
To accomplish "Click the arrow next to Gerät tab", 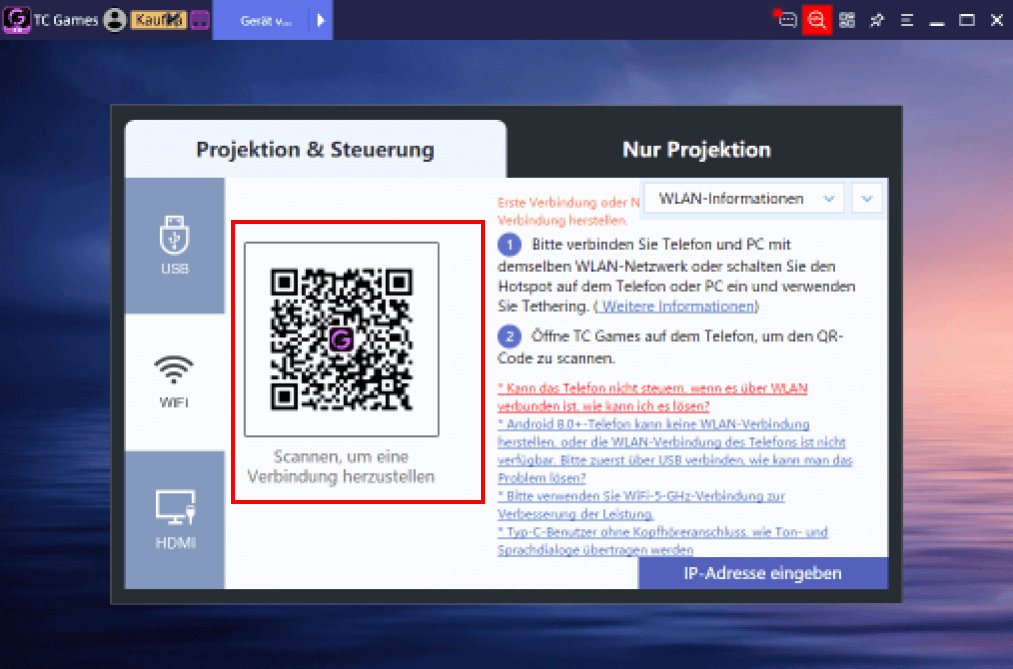I will [x=321, y=21].
